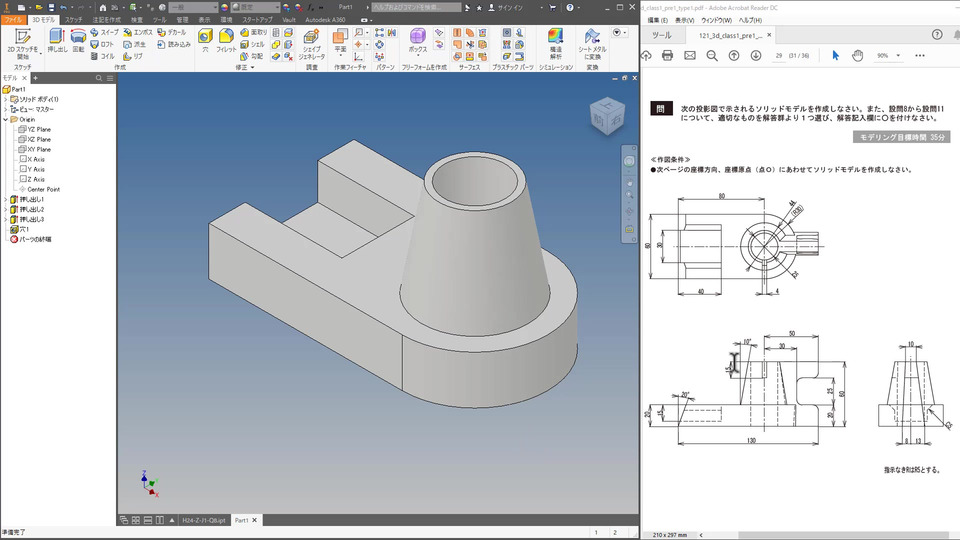Select the エンボス (Emboss) tool
Image resolution: width=960 pixels, height=540 pixels.
(x=138, y=32)
